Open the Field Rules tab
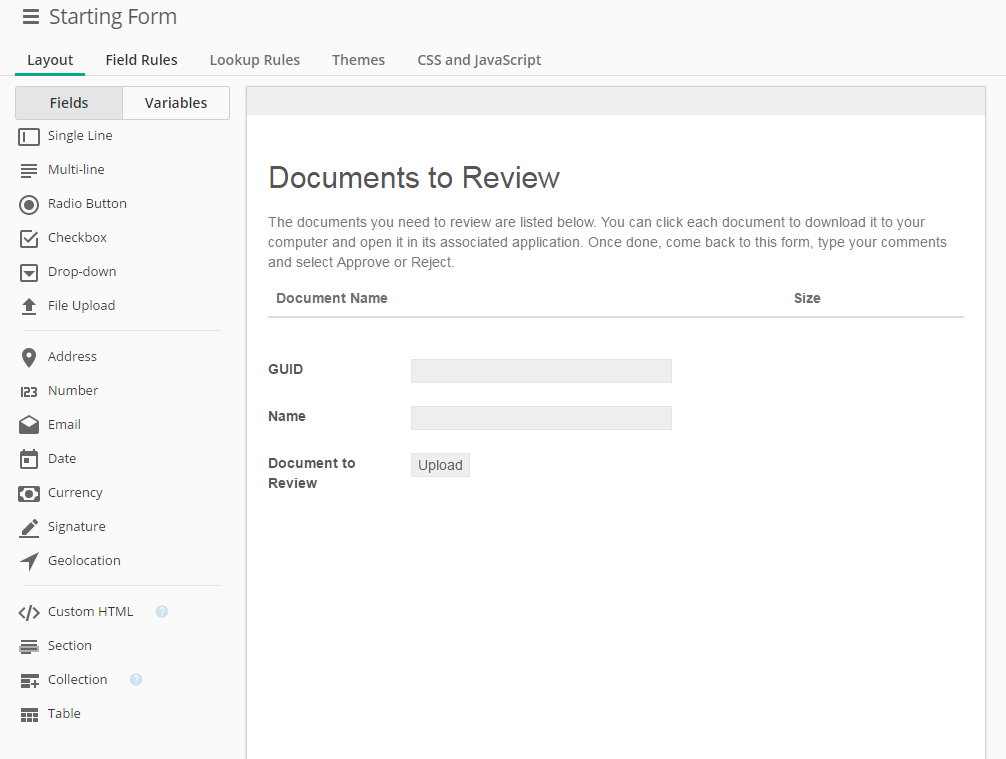This screenshot has width=1006, height=759. point(141,60)
